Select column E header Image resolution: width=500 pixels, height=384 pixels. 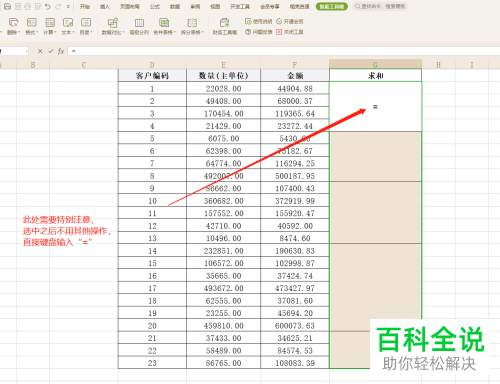pyautogui.click(x=223, y=65)
